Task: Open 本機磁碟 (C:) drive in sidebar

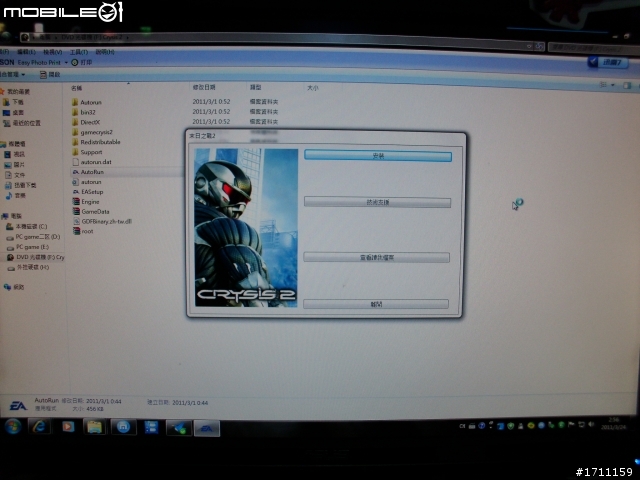Action: pos(27,227)
